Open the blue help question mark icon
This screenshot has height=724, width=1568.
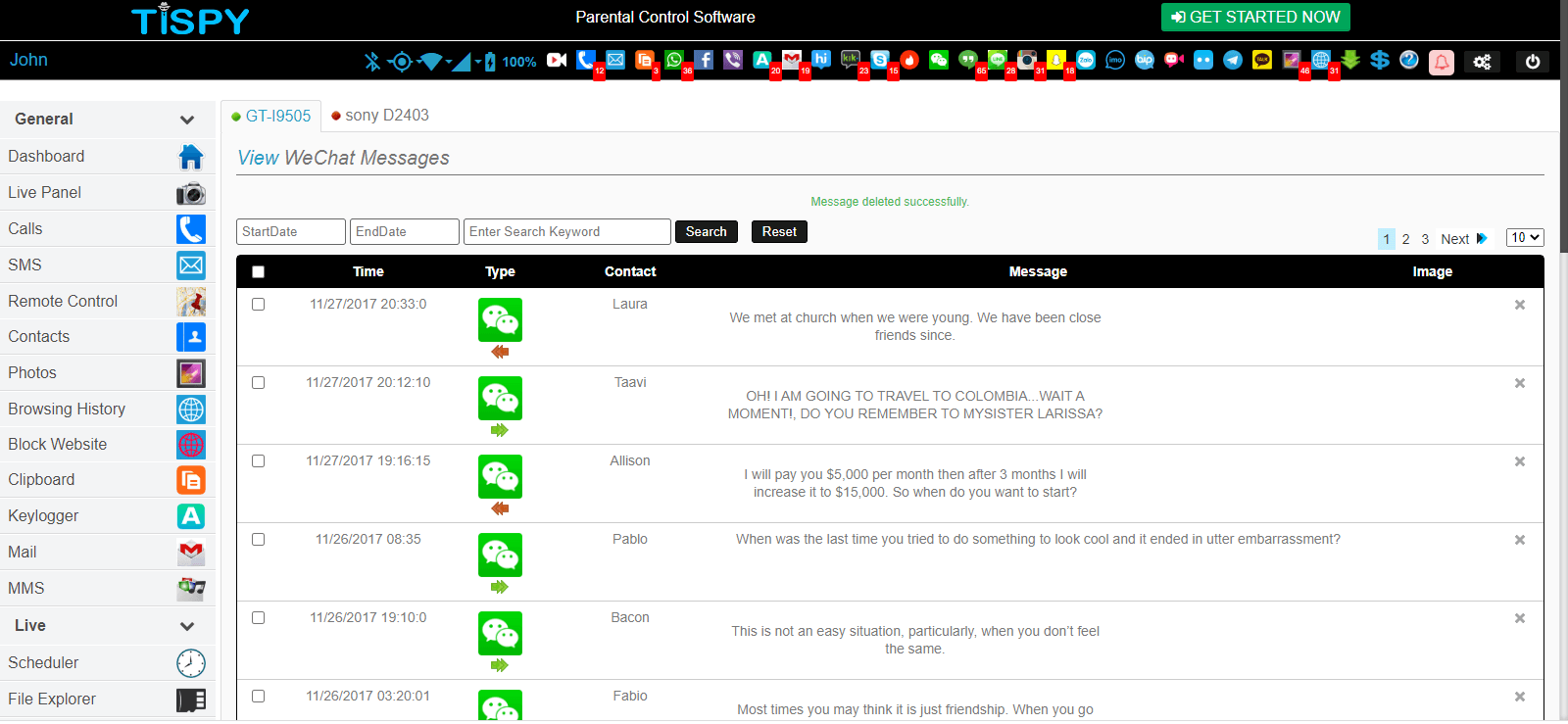(x=1409, y=60)
